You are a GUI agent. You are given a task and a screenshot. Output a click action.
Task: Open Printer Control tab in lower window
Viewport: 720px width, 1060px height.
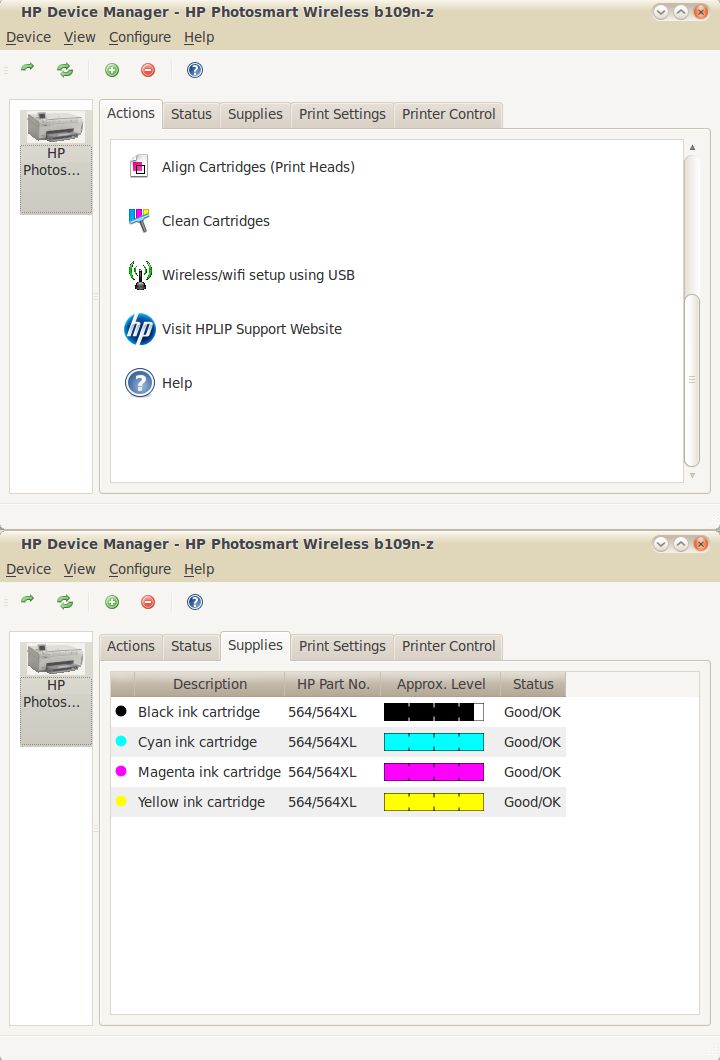click(449, 646)
